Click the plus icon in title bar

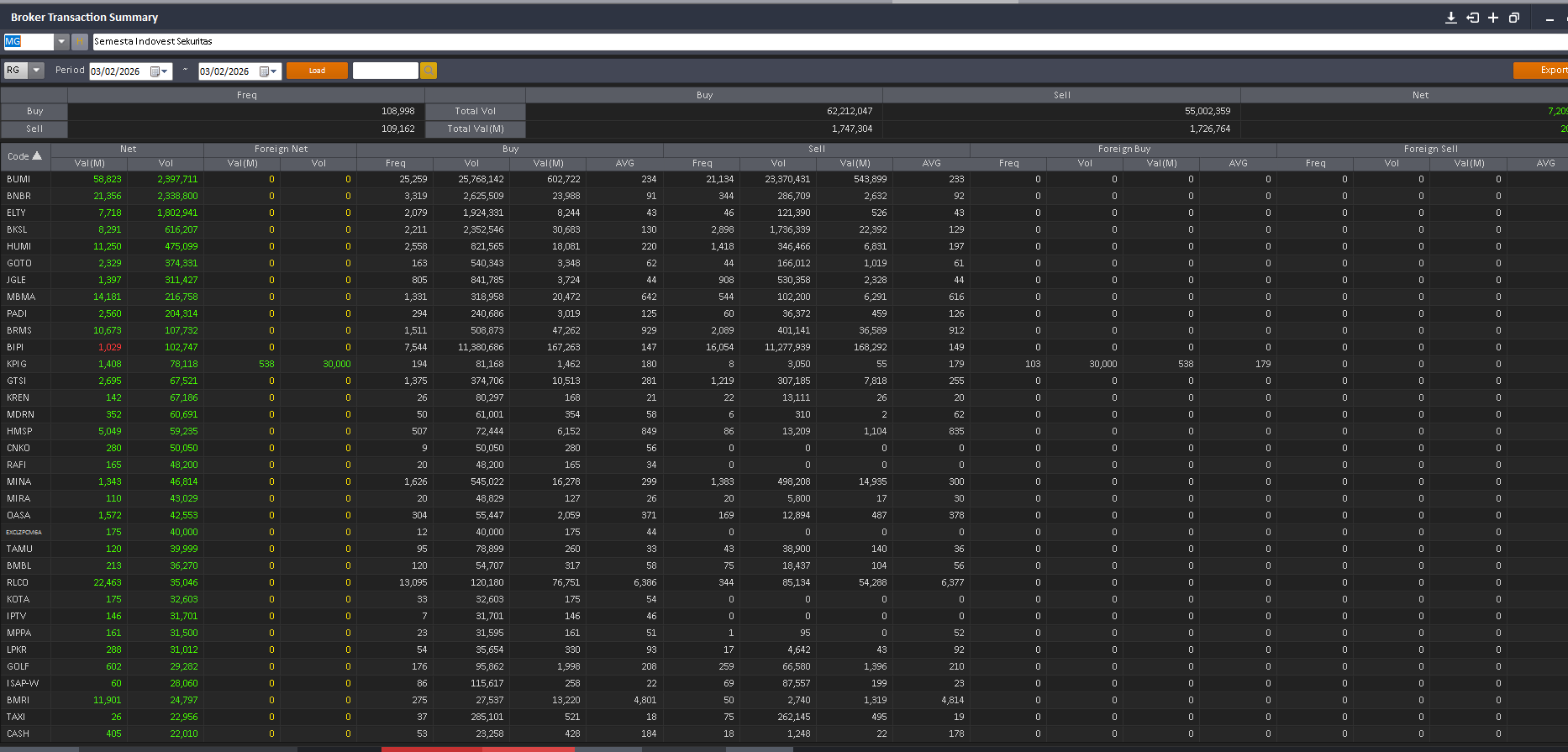(1493, 18)
